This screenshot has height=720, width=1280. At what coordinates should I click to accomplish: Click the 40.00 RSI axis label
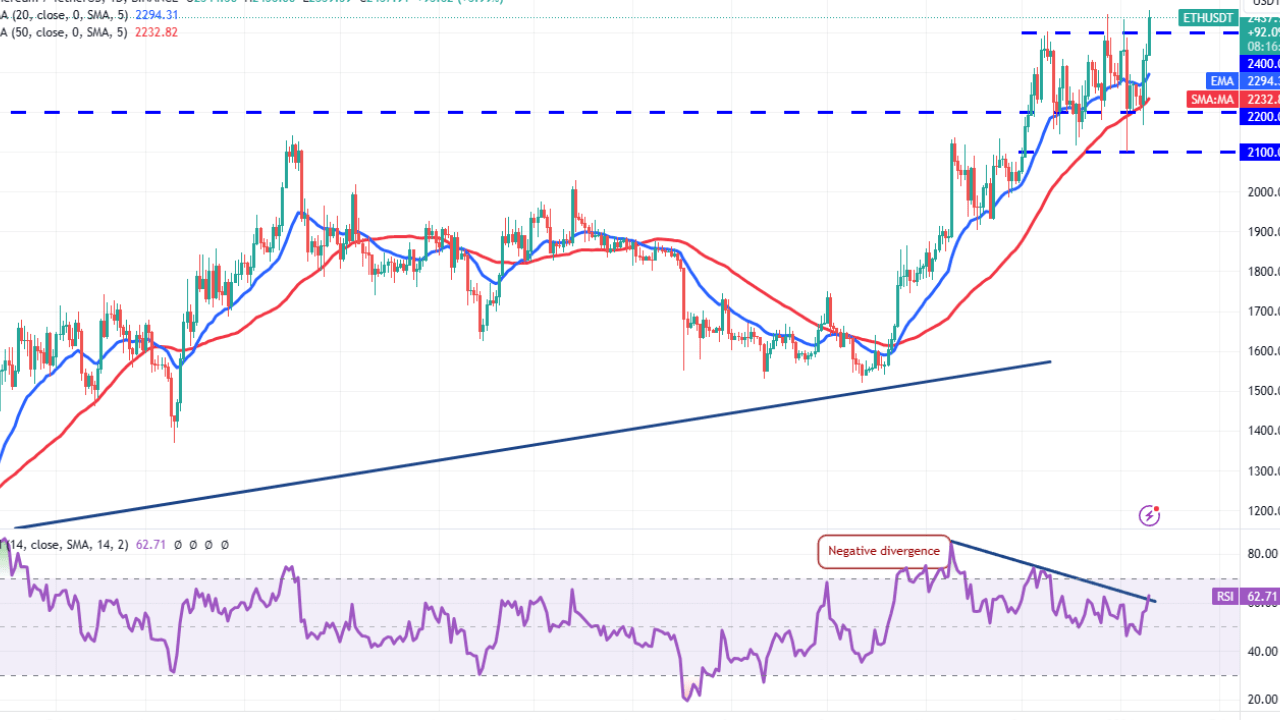[x=1264, y=652]
